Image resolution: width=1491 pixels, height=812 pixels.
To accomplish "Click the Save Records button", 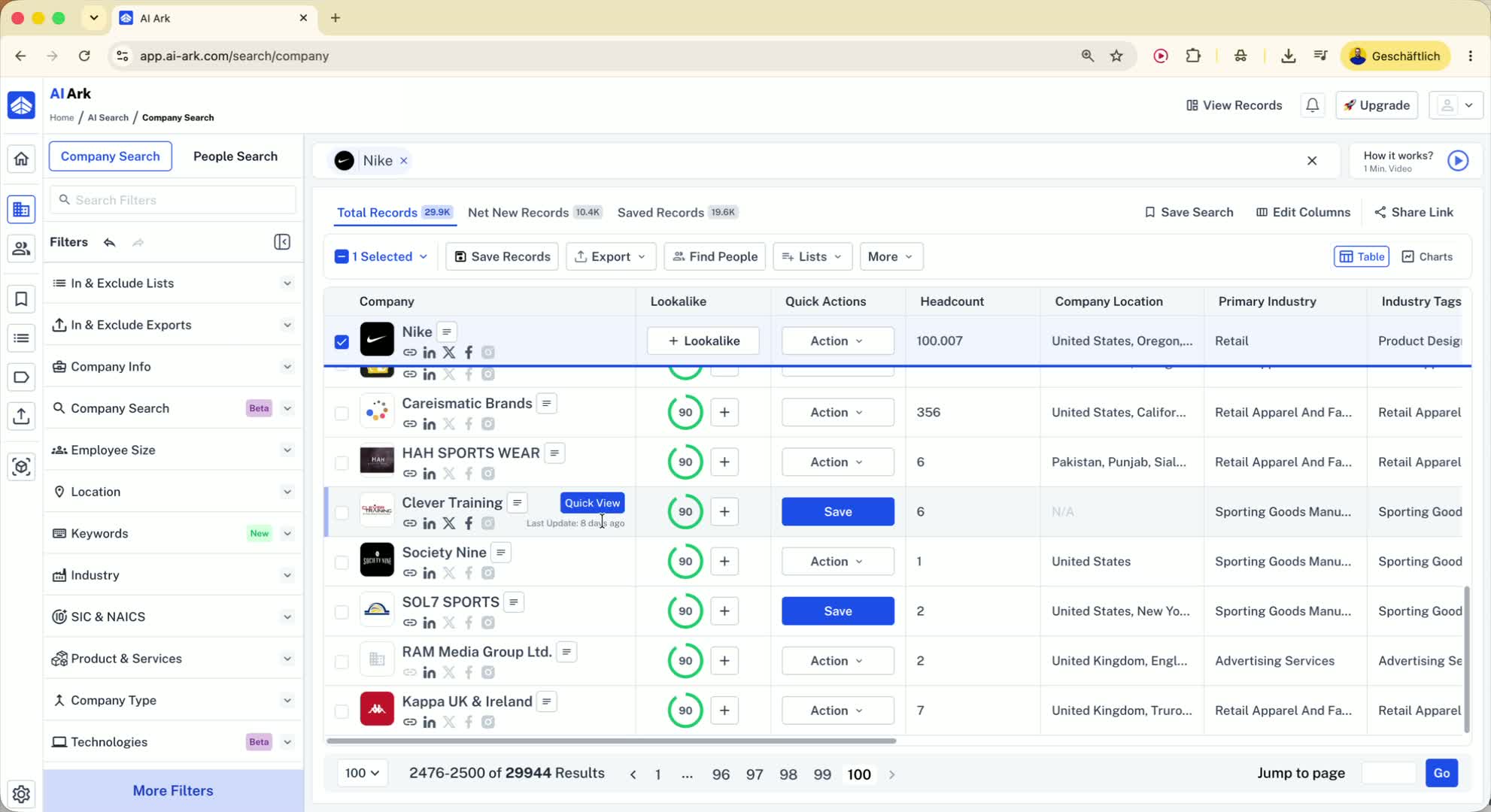I will [502, 256].
